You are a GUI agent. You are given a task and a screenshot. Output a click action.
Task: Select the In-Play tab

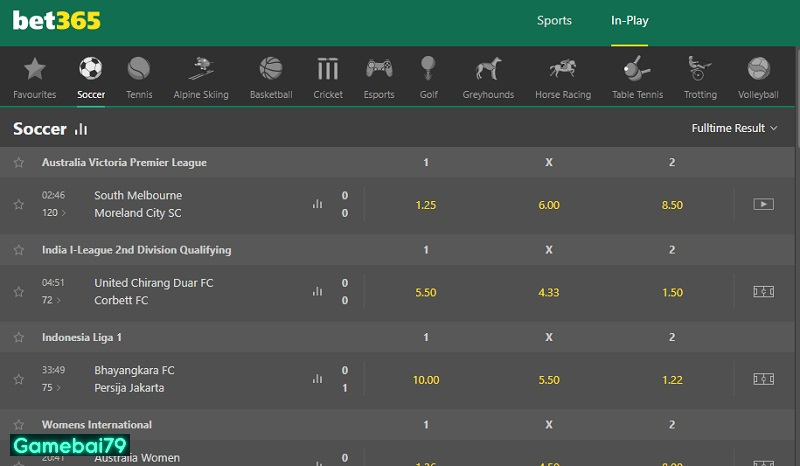[x=630, y=21]
